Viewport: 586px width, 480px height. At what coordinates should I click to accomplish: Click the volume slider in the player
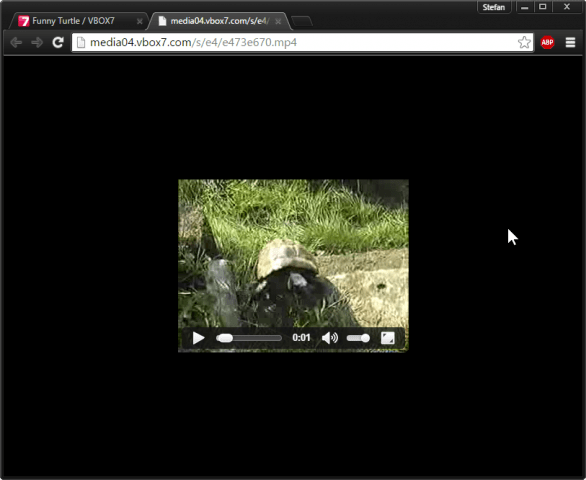pos(358,338)
